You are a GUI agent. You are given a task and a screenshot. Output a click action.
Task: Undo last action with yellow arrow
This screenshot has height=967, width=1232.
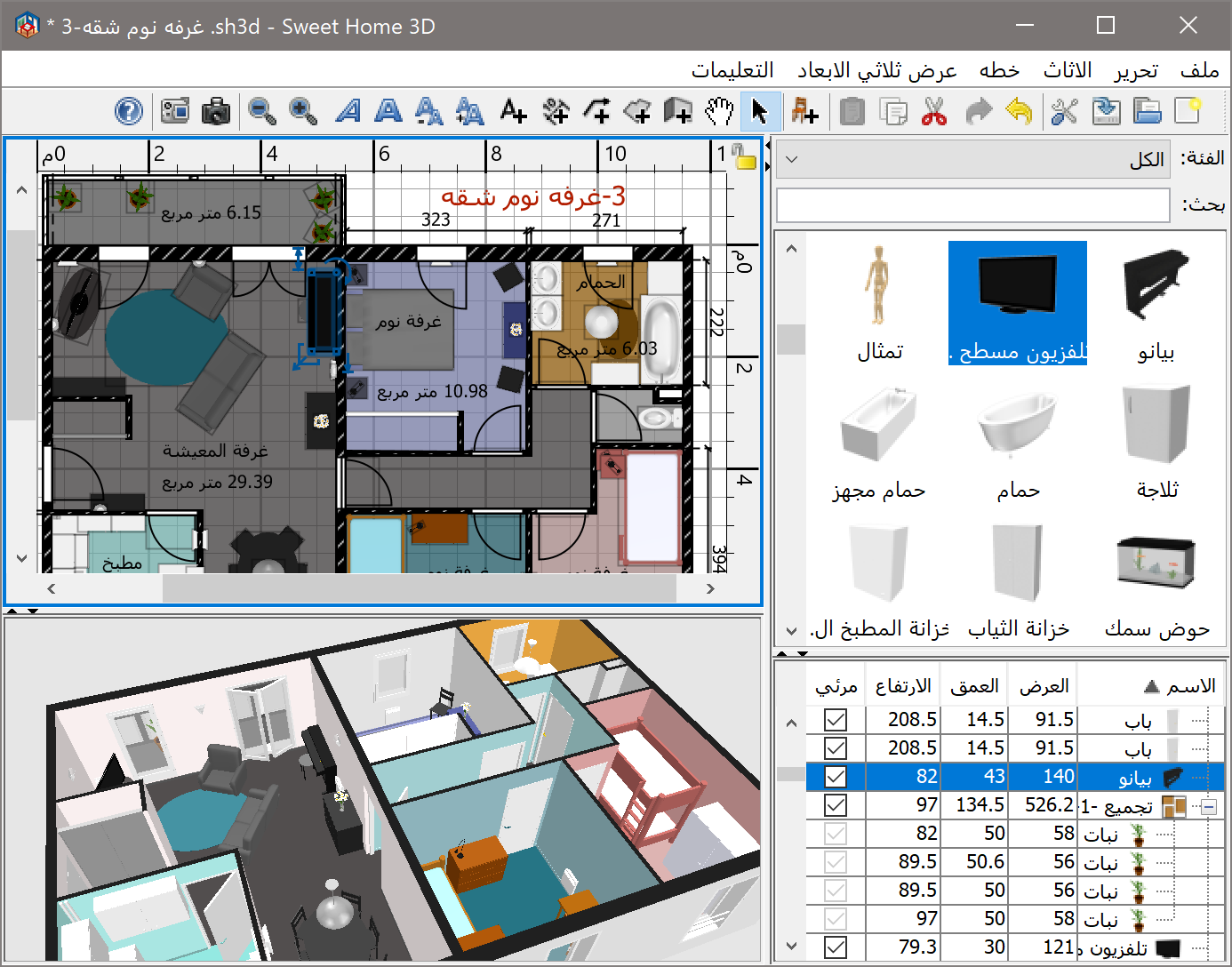pyautogui.click(x=1019, y=112)
